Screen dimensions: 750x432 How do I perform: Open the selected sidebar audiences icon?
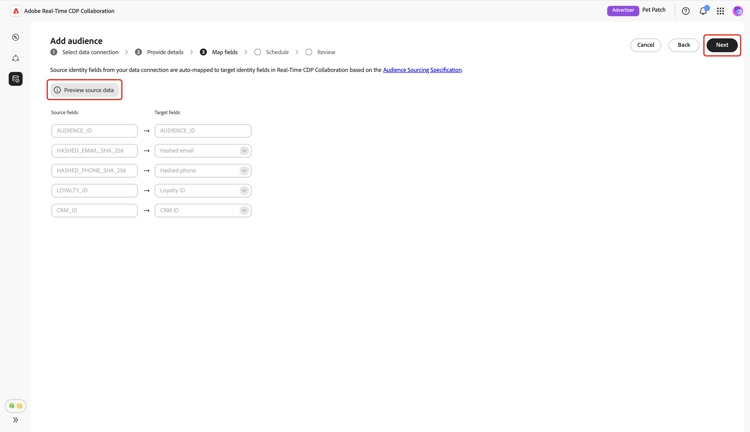16,79
